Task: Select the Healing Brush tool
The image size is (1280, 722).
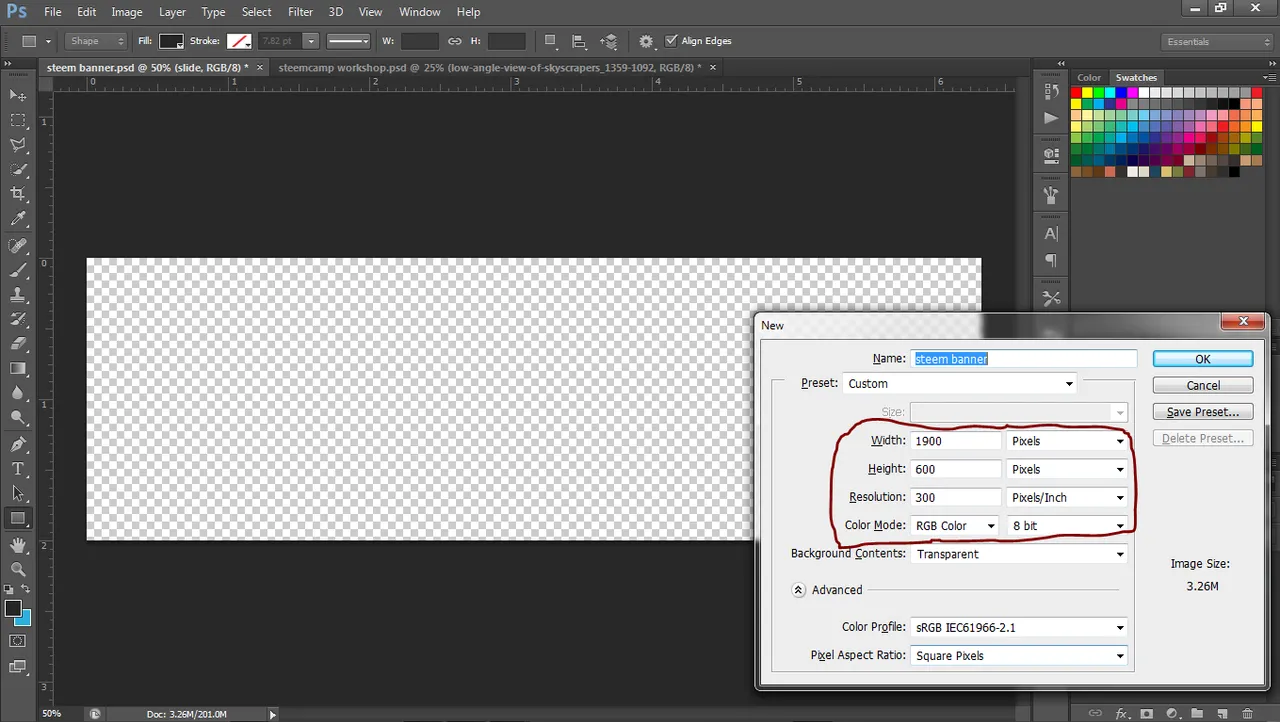Action: 18,246
